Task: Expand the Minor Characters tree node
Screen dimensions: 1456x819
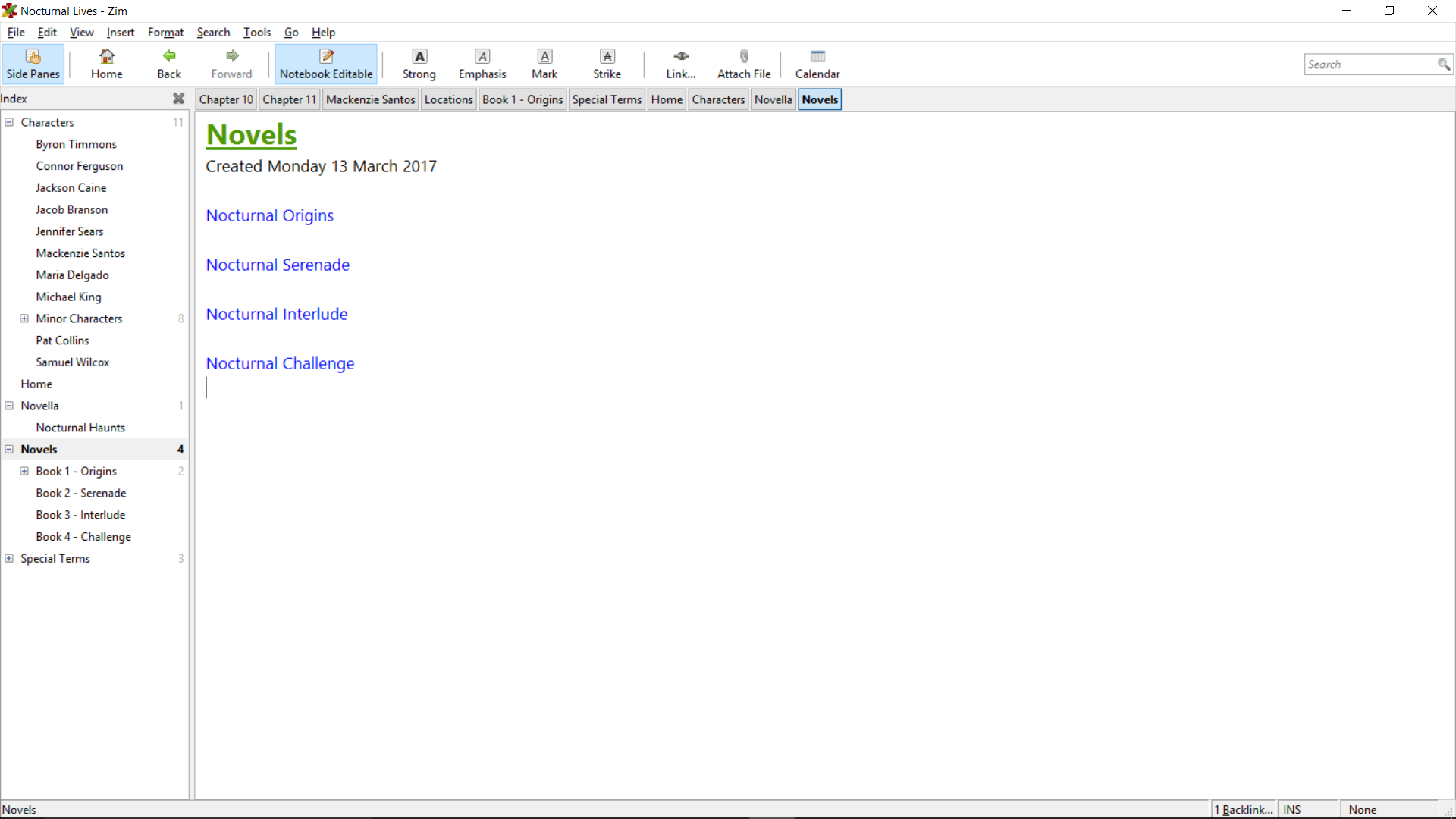Action: (x=24, y=318)
